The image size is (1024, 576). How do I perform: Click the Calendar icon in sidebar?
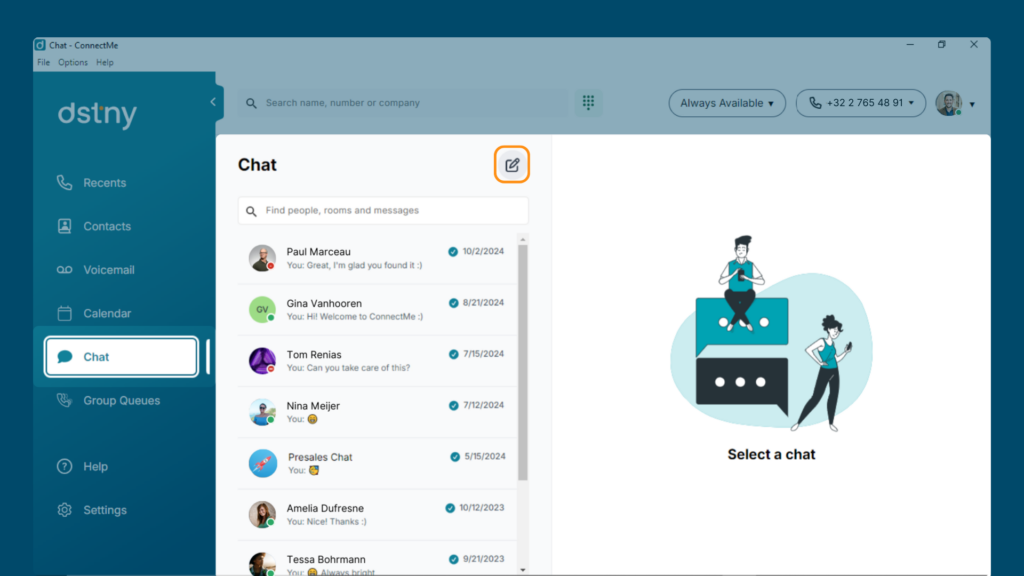point(64,313)
